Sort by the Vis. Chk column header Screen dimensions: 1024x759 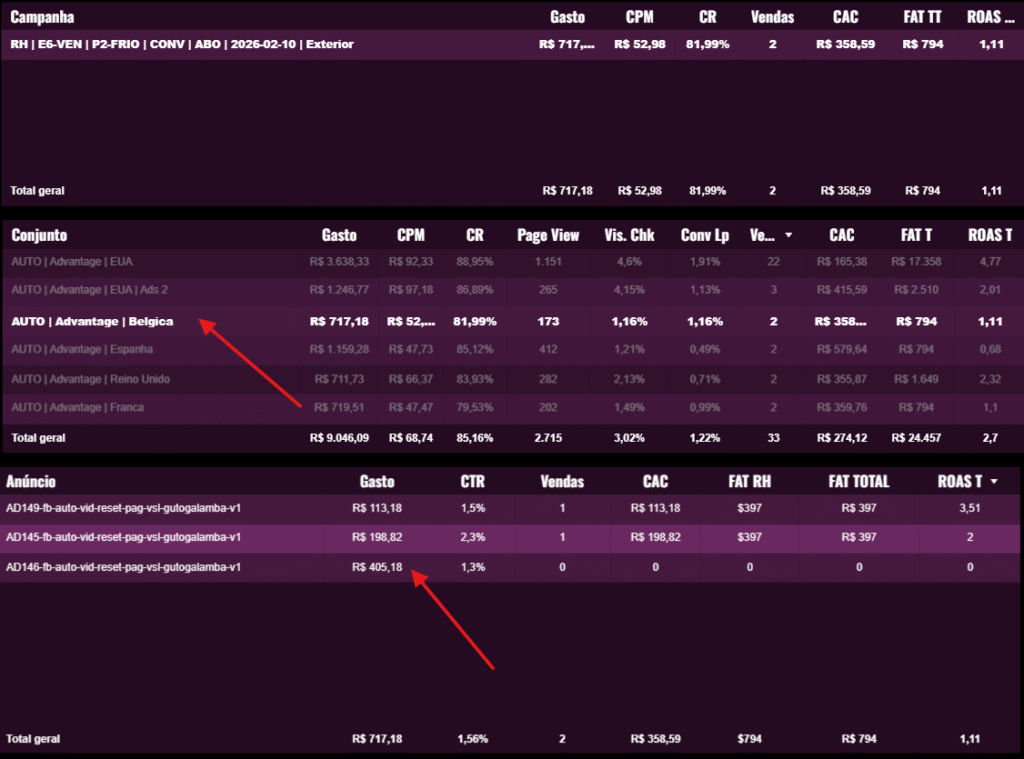pyautogui.click(x=629, y=236)
